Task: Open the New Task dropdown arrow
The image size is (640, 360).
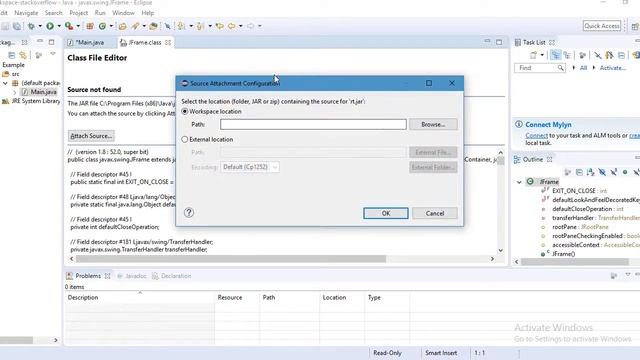Action: point(542,55)
